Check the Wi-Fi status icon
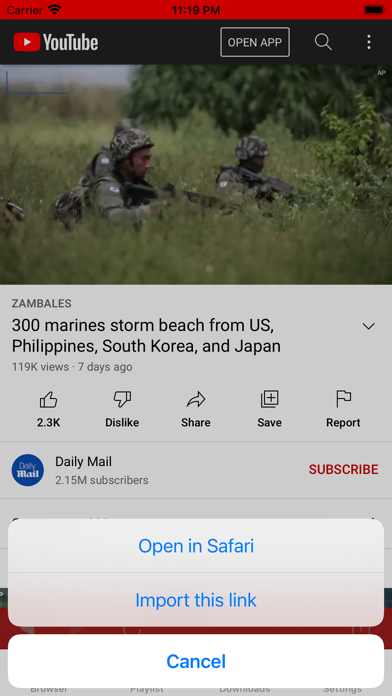 pyautogui.click(x=55, y=9)
